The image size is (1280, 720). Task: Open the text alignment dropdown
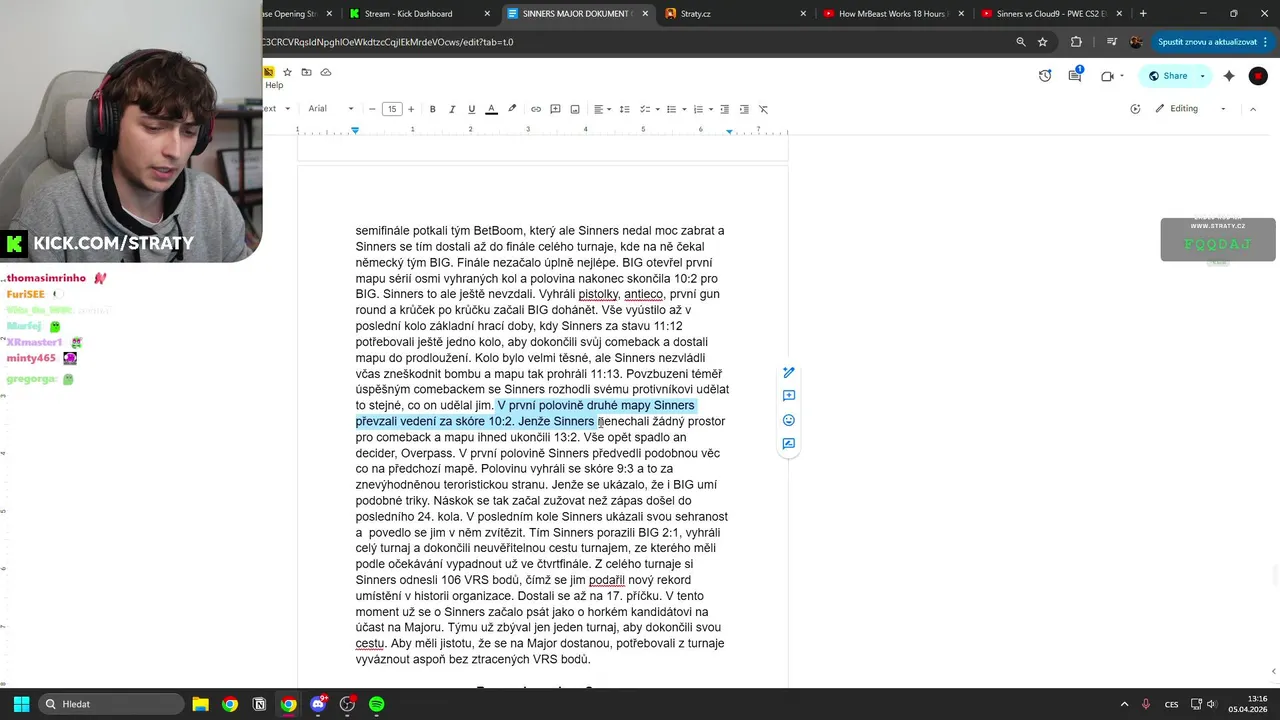point(602,109)
